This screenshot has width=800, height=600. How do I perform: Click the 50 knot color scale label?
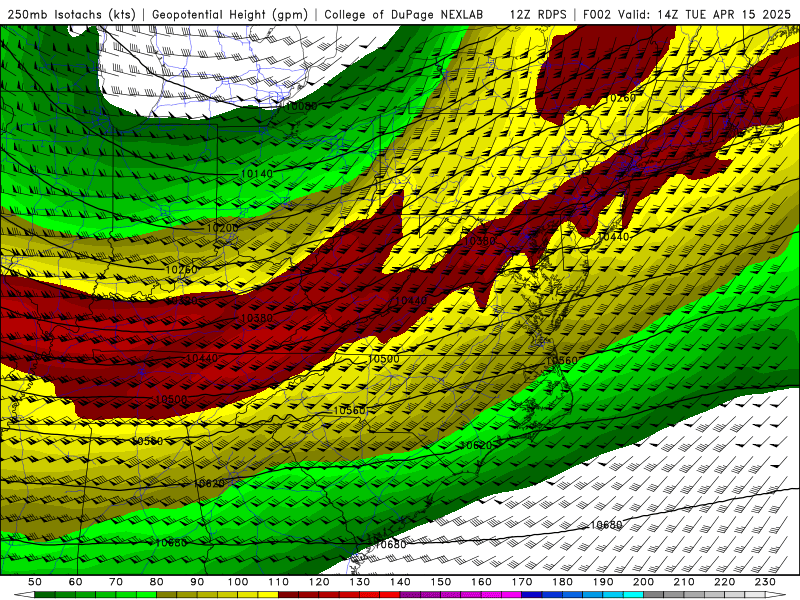click(x=35, y=582)
